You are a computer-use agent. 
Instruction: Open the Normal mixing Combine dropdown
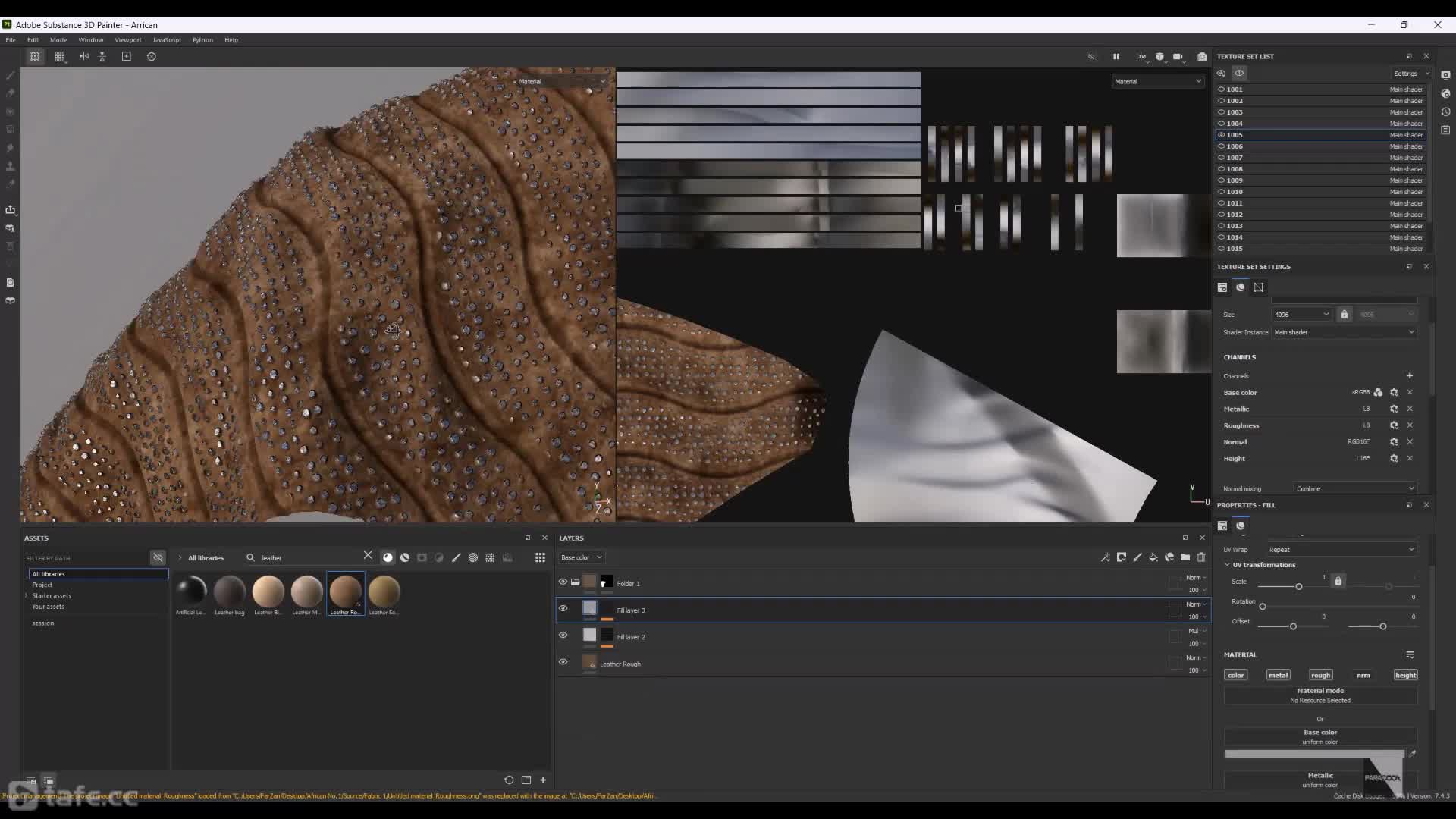(1355, 488)
